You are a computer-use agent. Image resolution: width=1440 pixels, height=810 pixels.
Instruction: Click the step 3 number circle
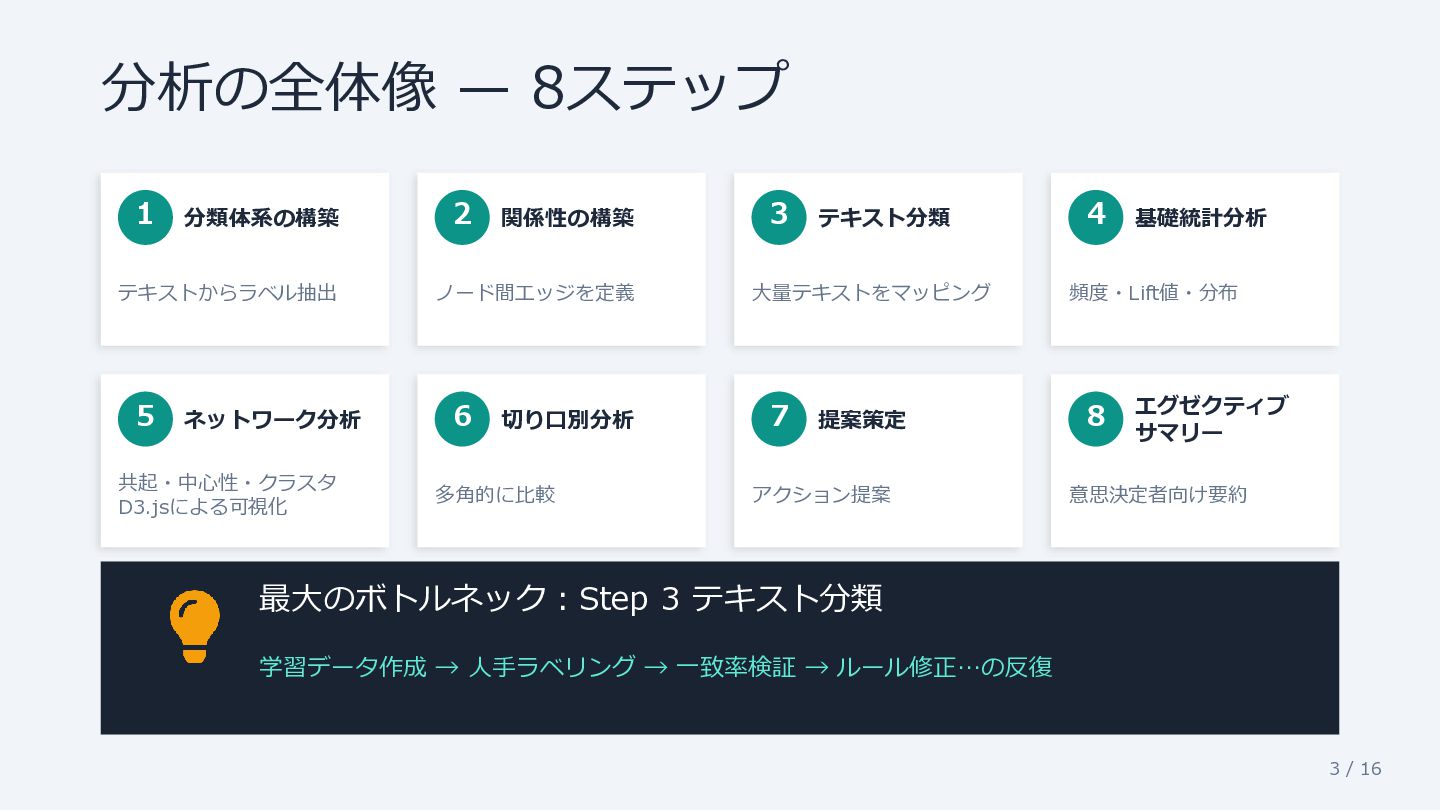[x=779, y=217]
